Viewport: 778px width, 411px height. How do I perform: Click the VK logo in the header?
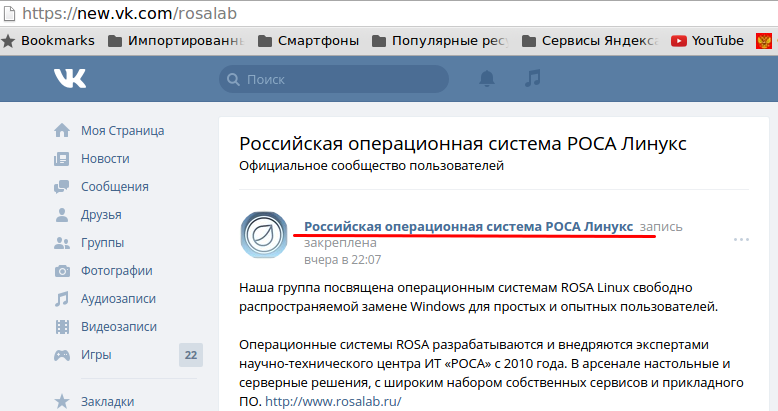70,78
